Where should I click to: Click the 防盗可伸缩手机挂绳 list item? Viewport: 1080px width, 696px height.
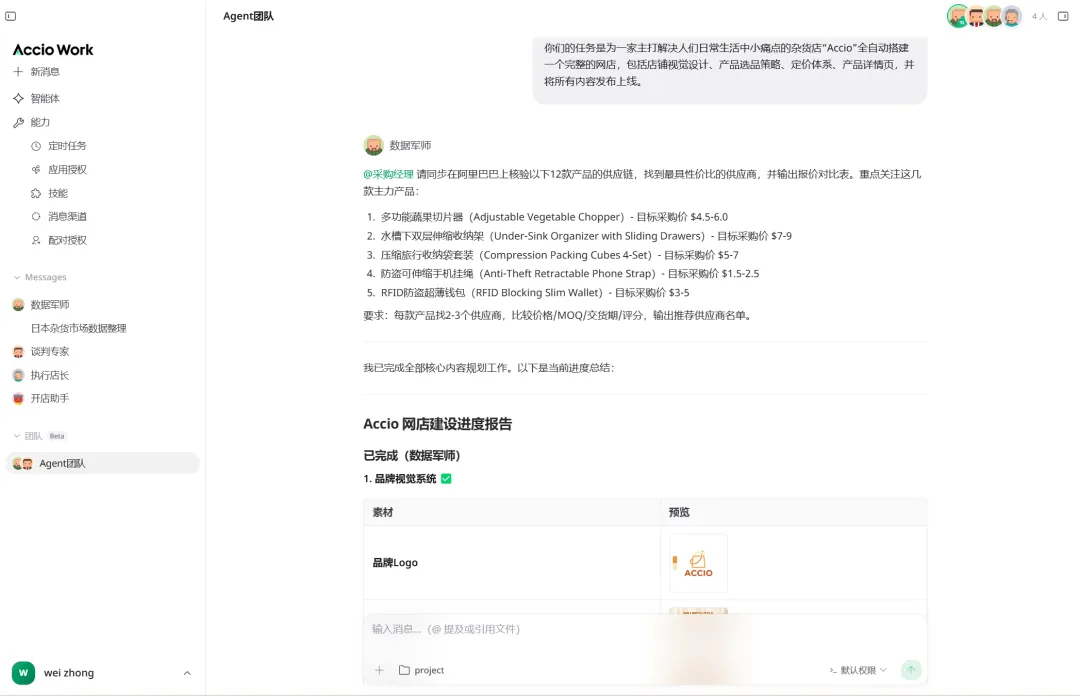570,274
